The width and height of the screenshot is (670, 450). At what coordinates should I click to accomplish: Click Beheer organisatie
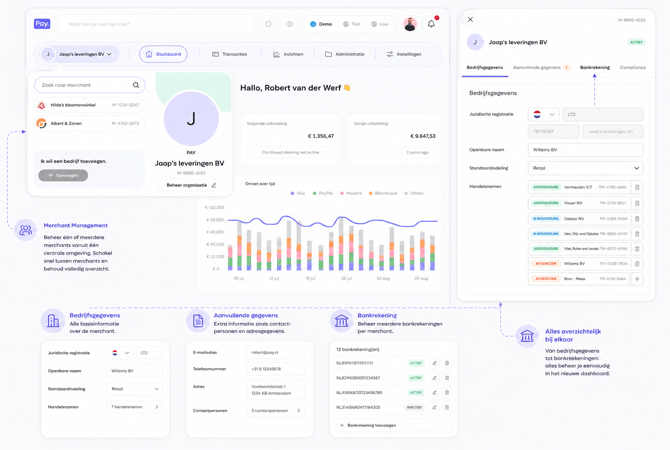pyautogui.click(x=191, y=185)
